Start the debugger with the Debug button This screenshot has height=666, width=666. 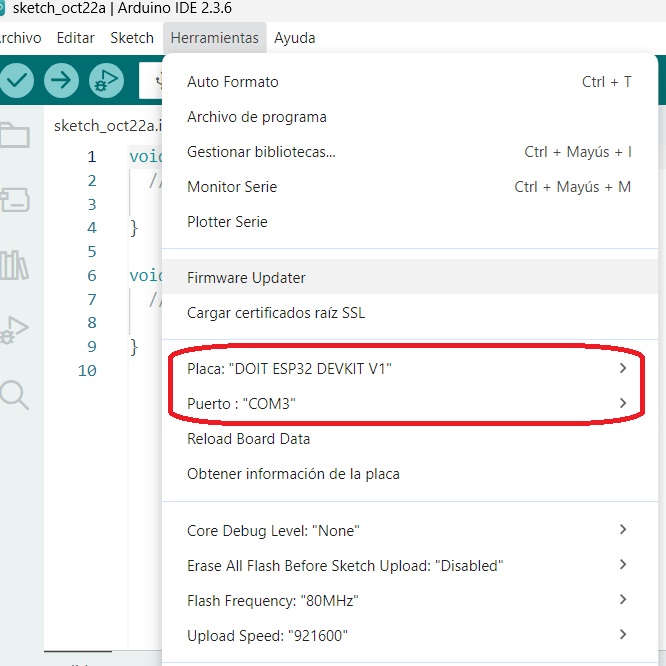[105, 80]
